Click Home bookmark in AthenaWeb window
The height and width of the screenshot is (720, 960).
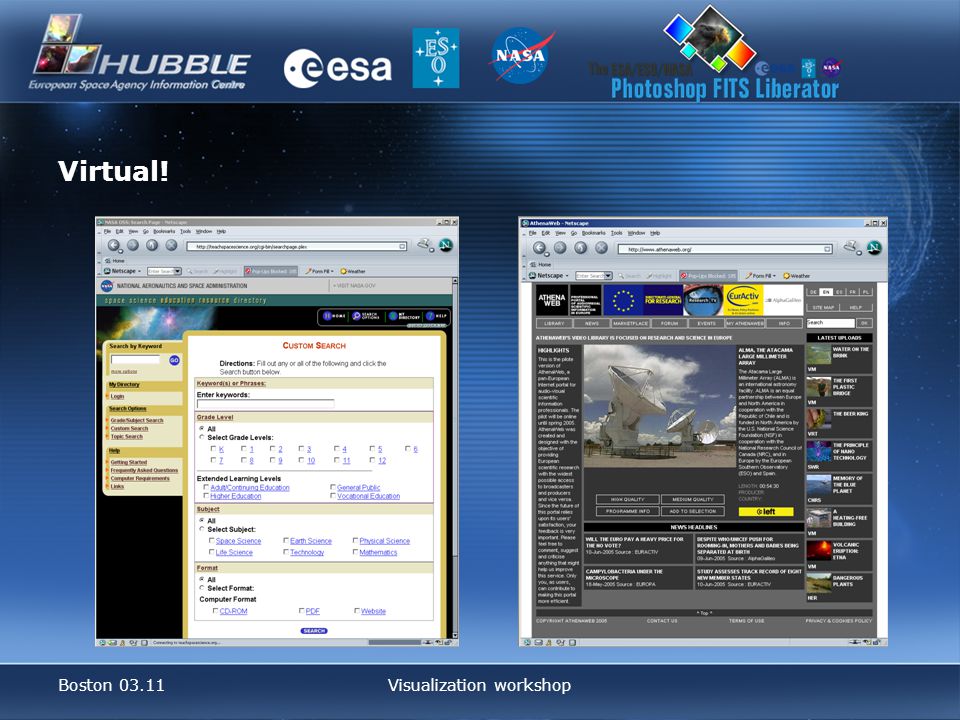pyautogui.click(x=540, y=264)
